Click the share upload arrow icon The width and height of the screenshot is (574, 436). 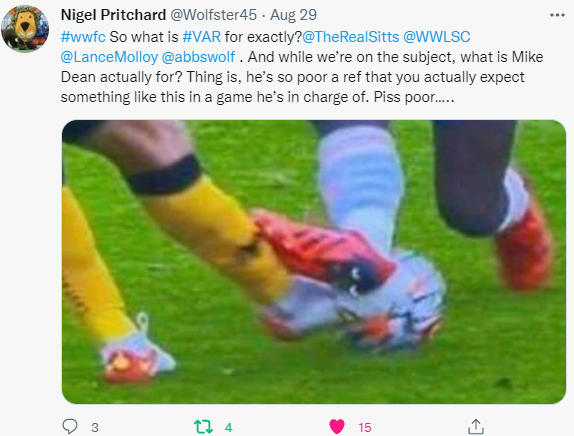point(476,426)
